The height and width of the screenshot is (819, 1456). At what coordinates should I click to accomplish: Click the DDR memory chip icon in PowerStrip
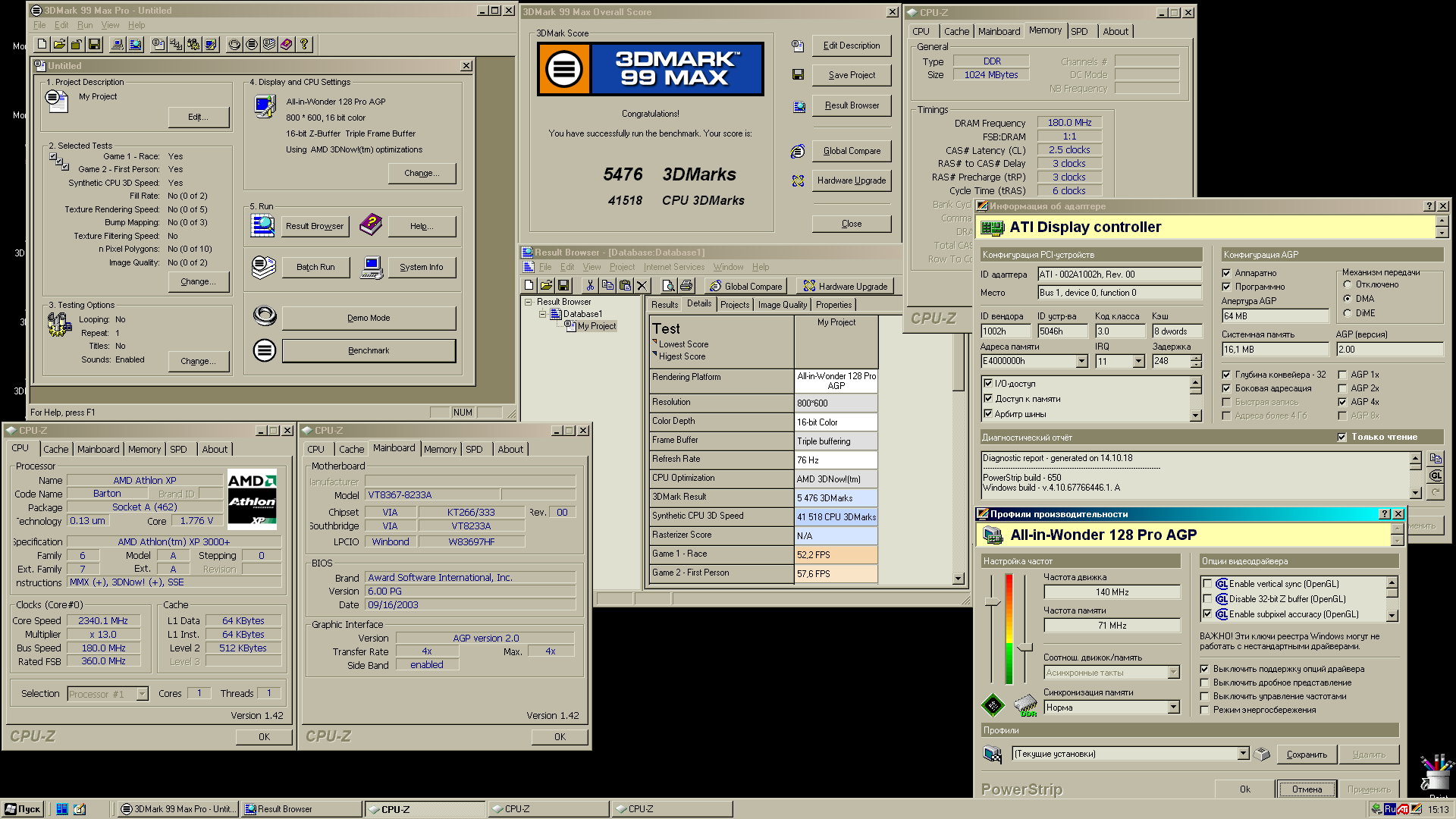(x=1025, y=706)
